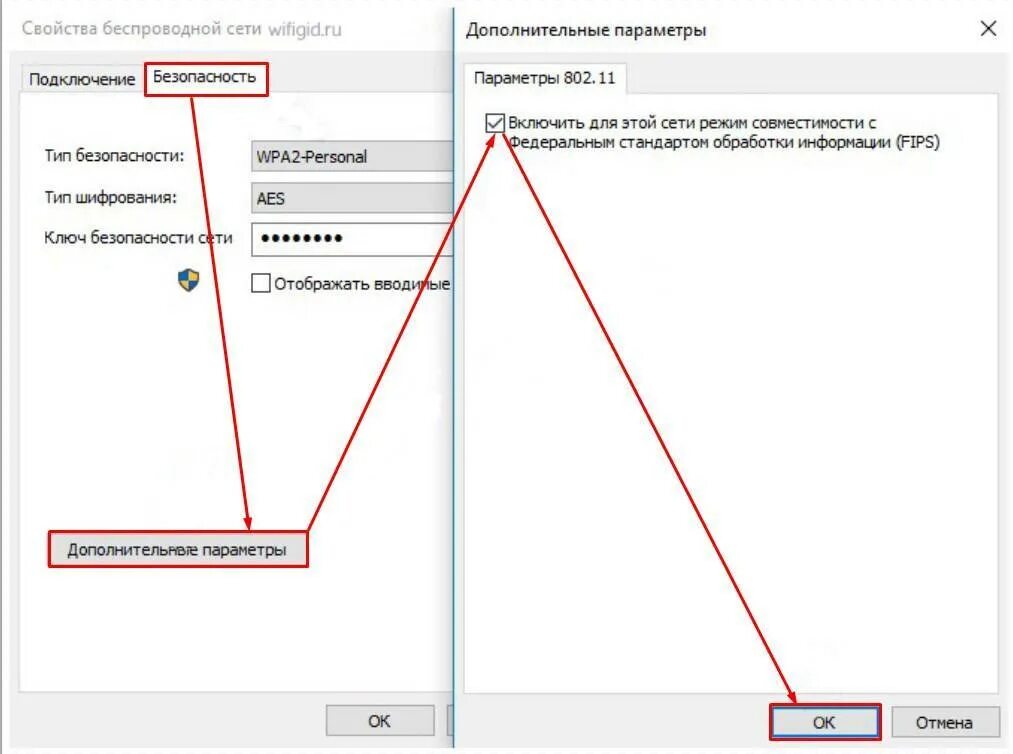The image size is (1013, 754).
Task: Confirm with OK in Дополнительные параметры dialog
Action: (x=824, y=722)
